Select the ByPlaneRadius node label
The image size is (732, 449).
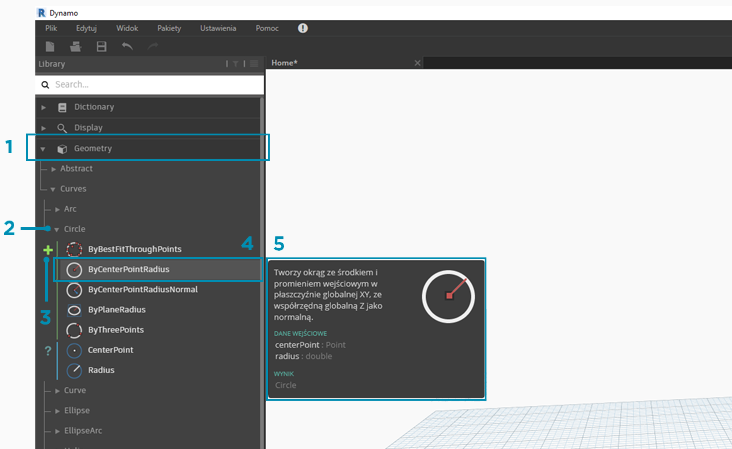(x=117, y=309)
